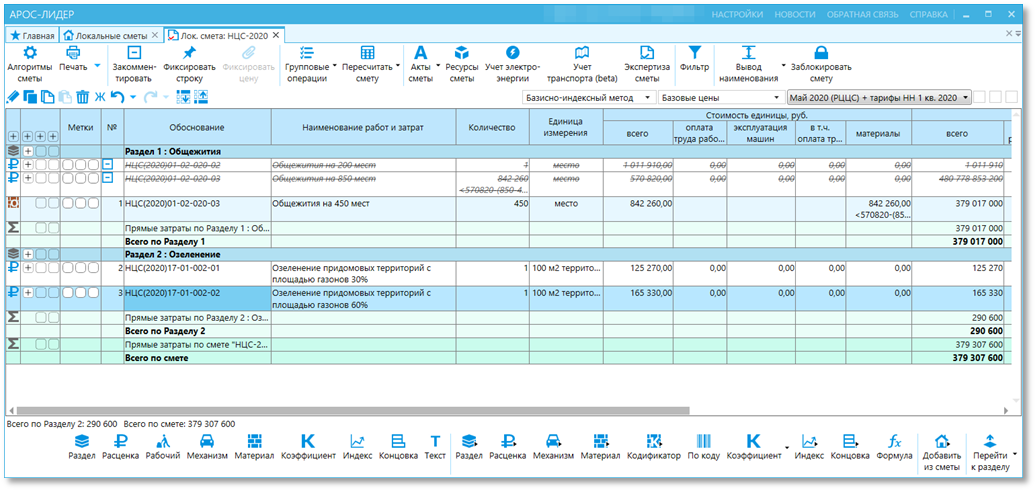Toggle first Метки checkbox for НЦС(2020)17-01-002-02
Screen dimensions: 1036x491
pos(67,293)
